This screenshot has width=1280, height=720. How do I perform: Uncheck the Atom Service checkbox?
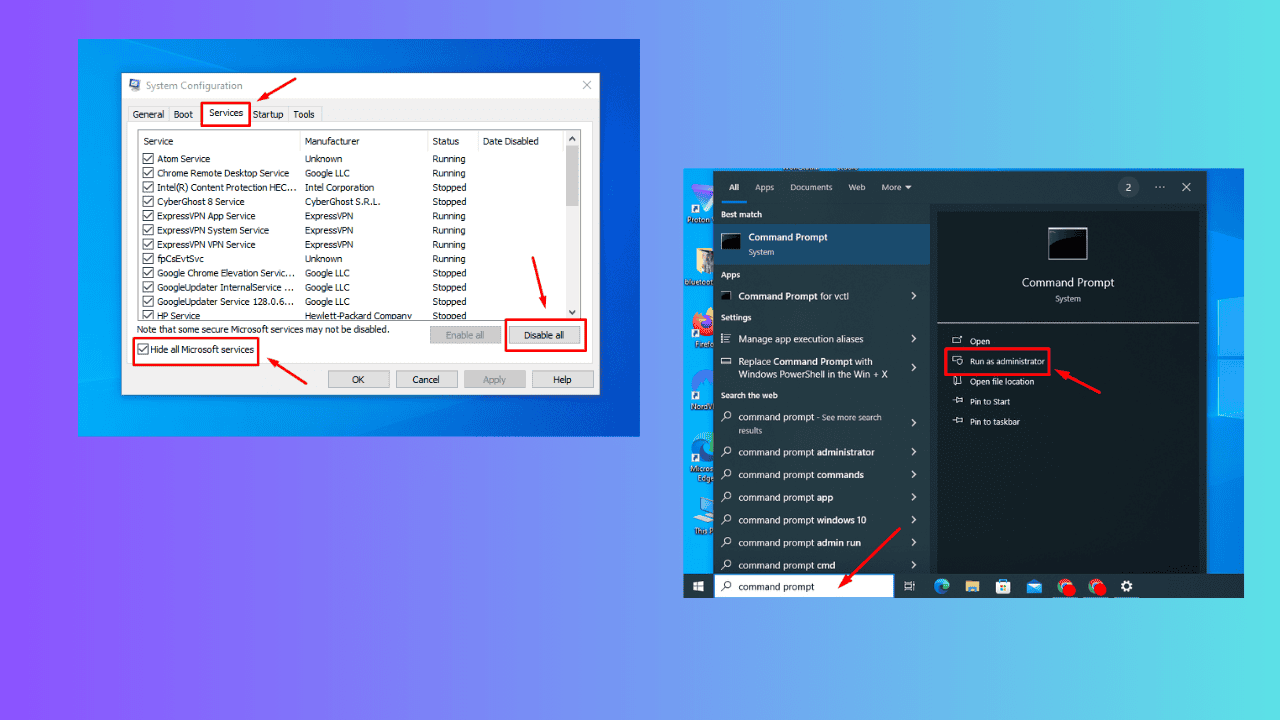(x=148, y=159)
